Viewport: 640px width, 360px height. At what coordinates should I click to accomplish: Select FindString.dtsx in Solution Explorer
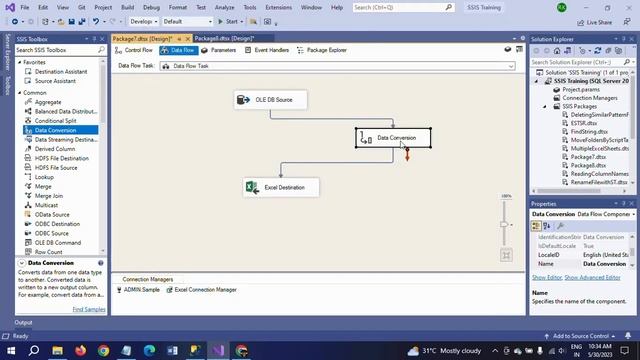pos(589,132)
